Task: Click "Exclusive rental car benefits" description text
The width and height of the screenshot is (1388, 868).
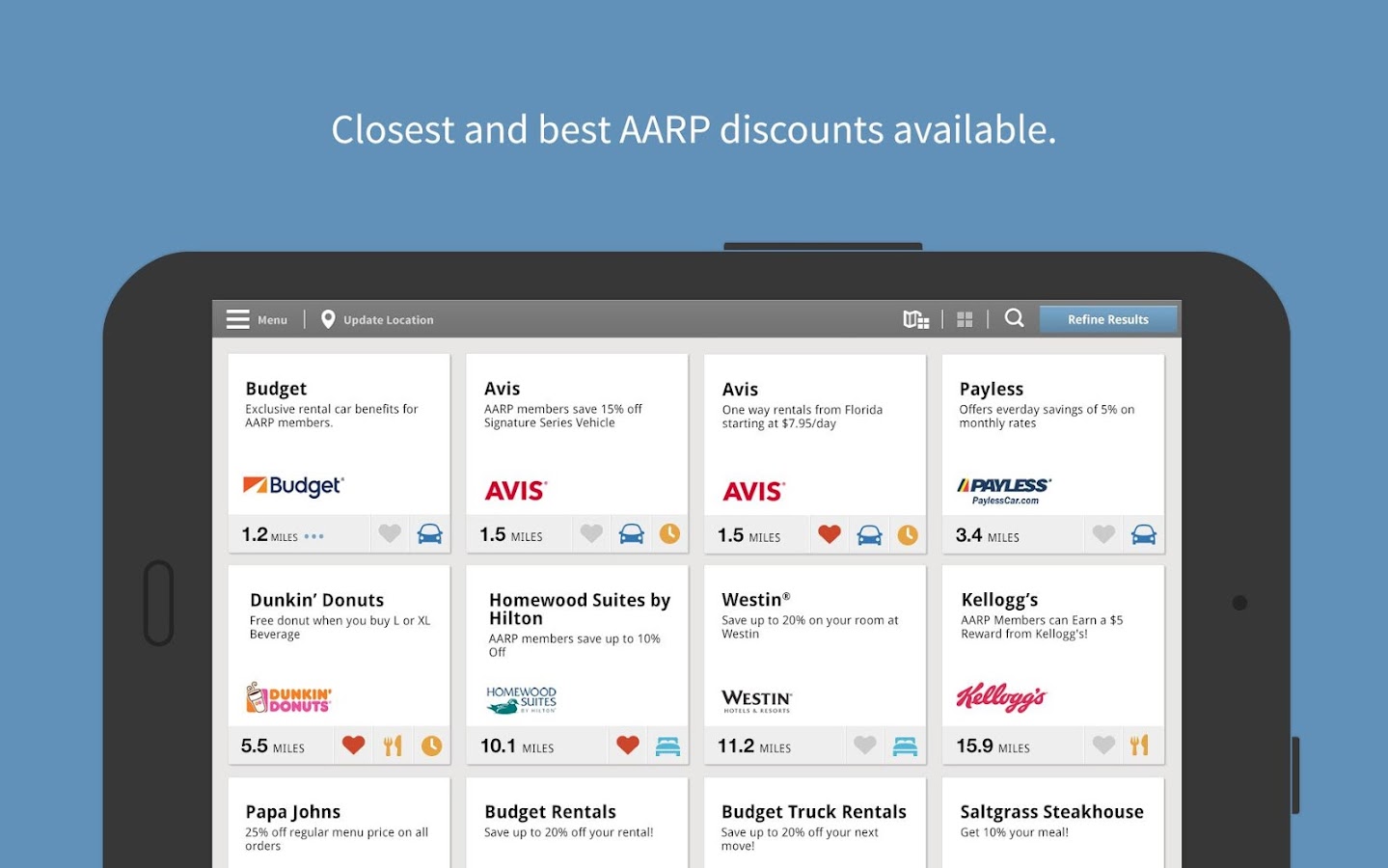Action: [x=332, y=416]
